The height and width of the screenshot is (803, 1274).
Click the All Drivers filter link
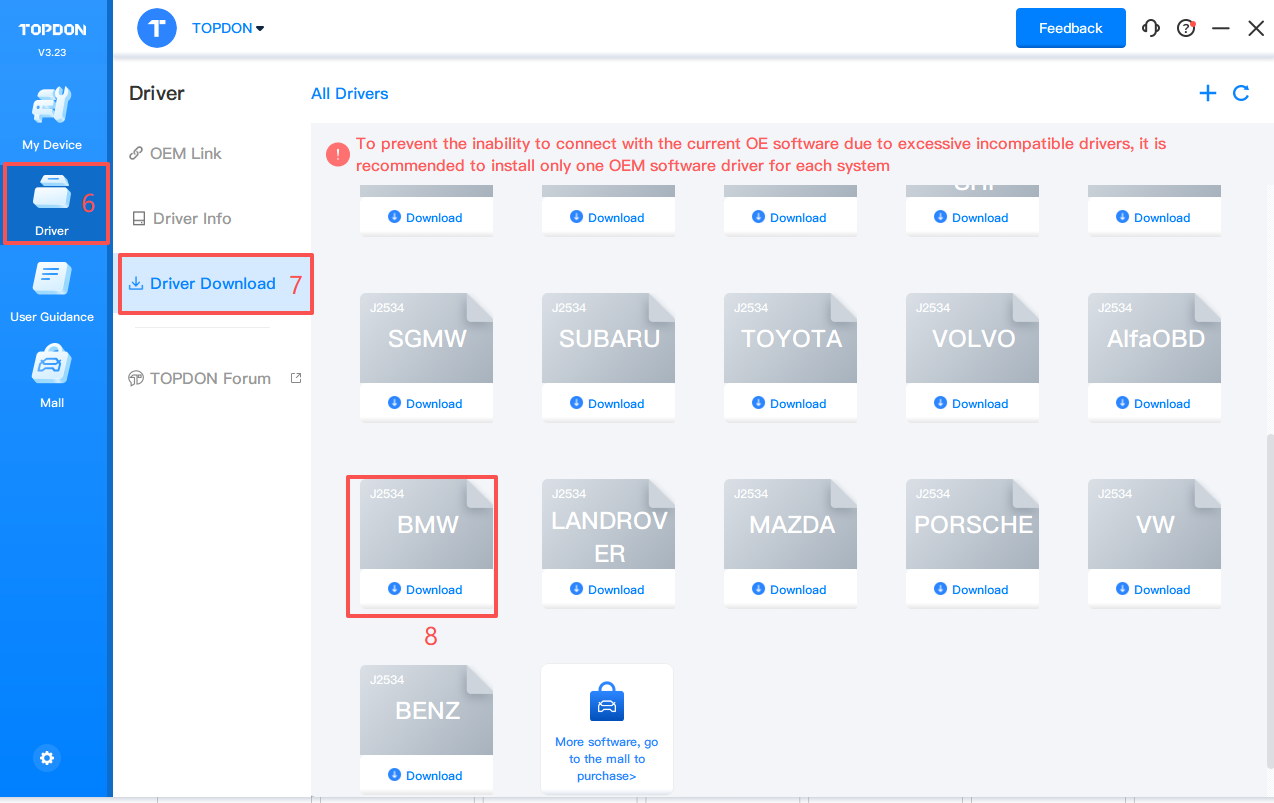[349, 93]
